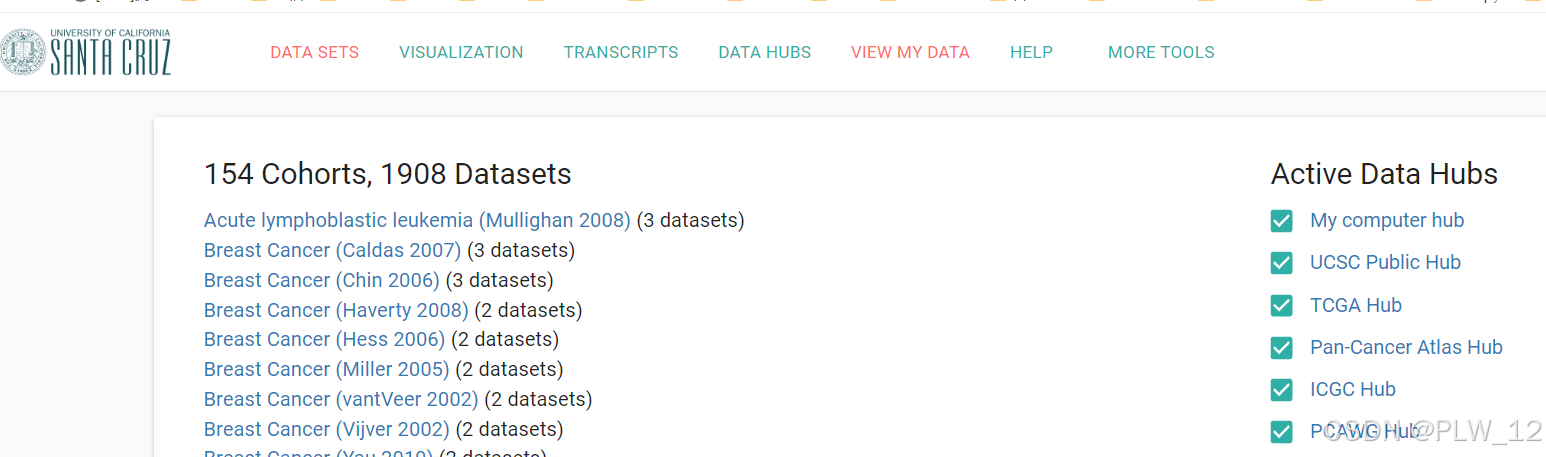Go to the VISUALIZATION page
Image resolution: width=1546 pixels, height=457 pixels.
461,52
